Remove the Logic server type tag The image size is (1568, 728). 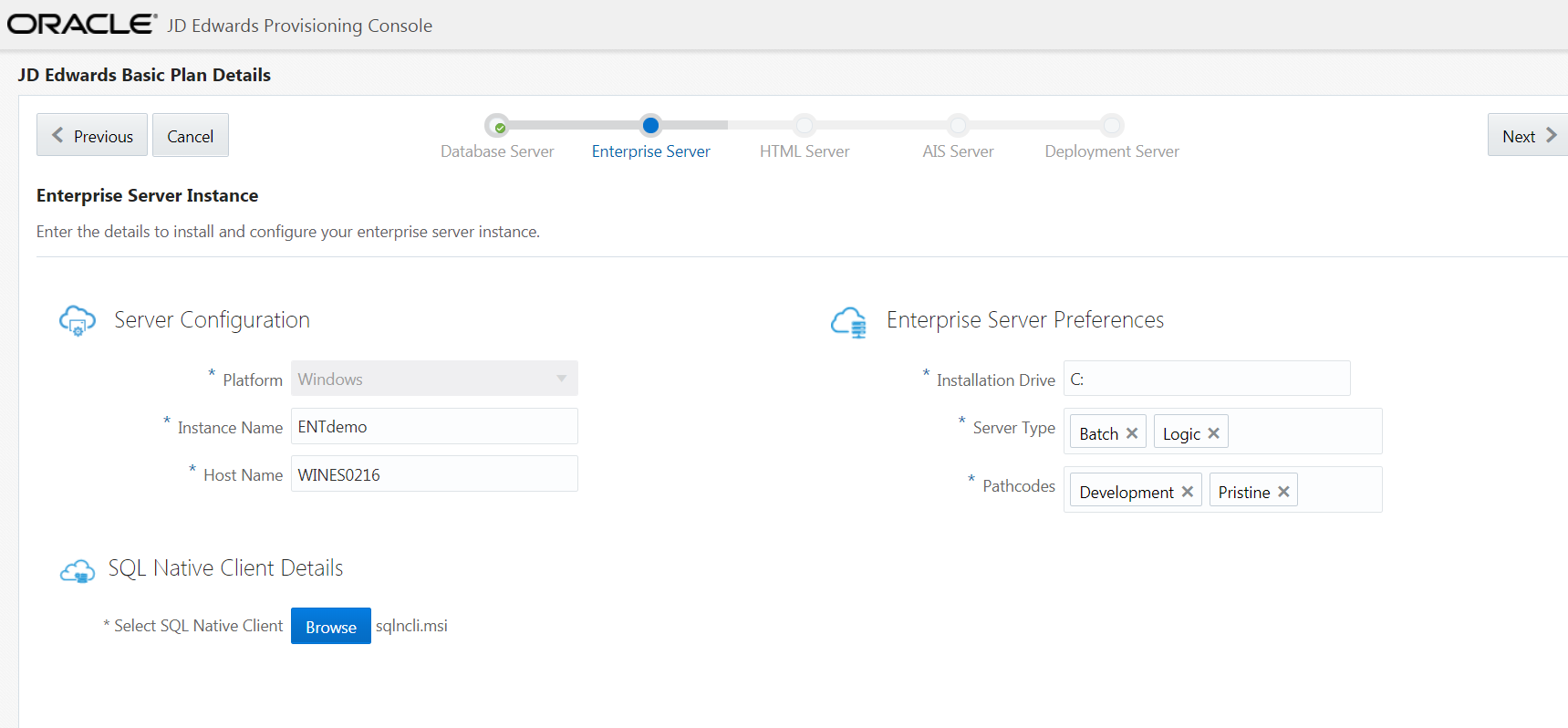click(1214, 433)
